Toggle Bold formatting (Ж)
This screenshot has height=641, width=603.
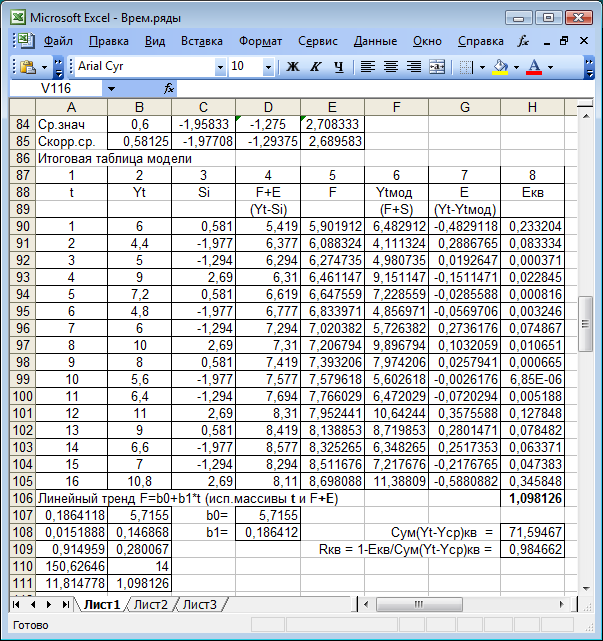point(292,67)
